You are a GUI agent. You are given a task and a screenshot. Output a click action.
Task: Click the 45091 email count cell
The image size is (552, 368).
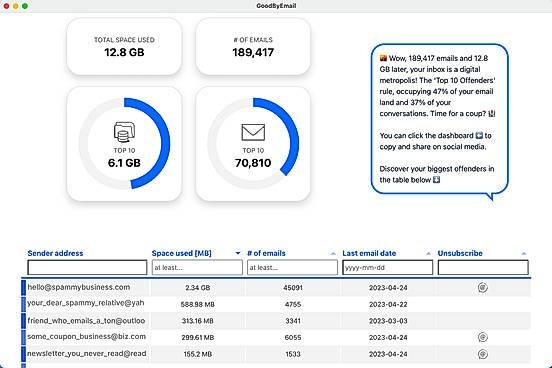(293, 288)
